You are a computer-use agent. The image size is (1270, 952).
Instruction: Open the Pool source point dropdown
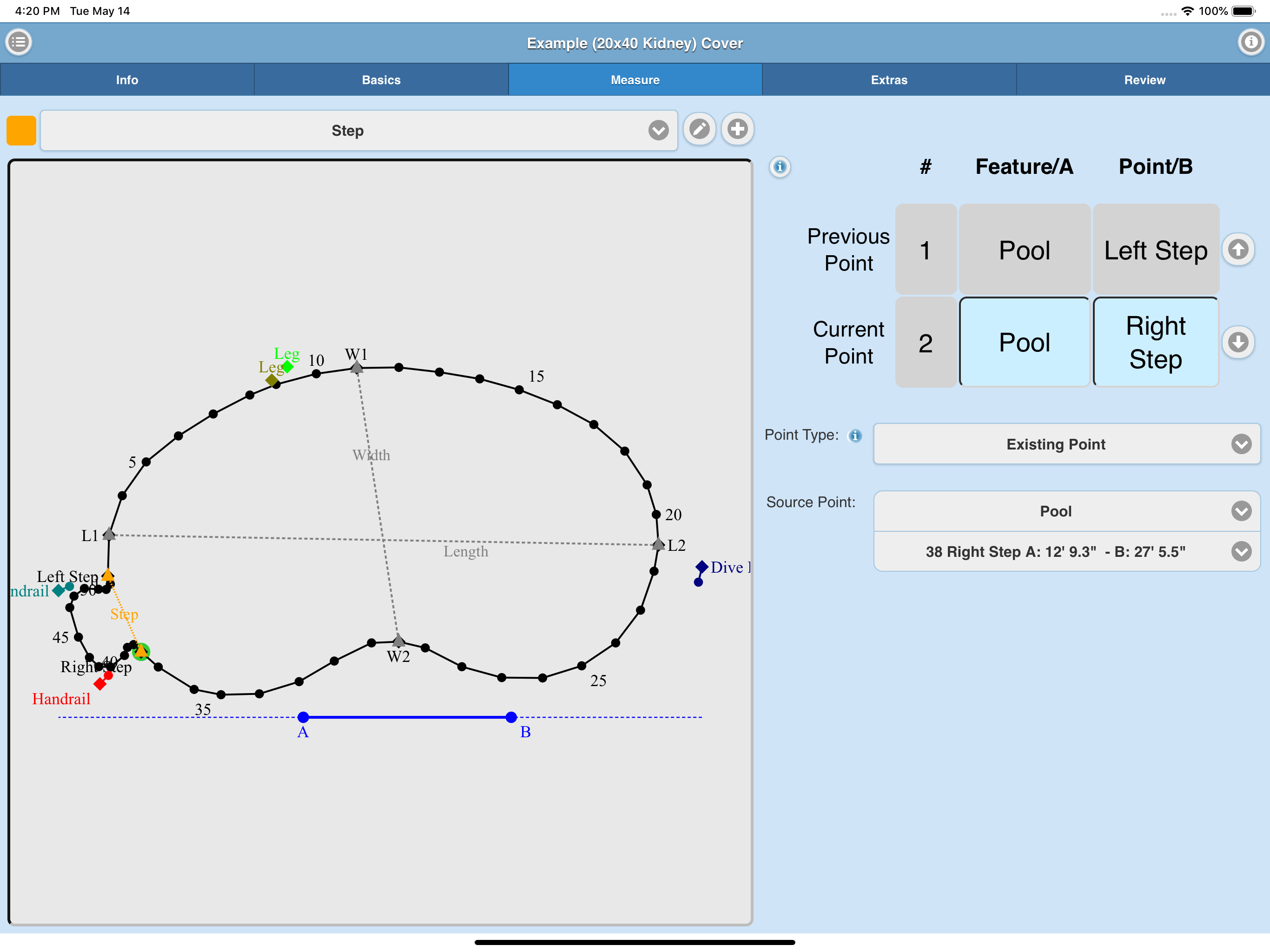tap(1066, 511)
